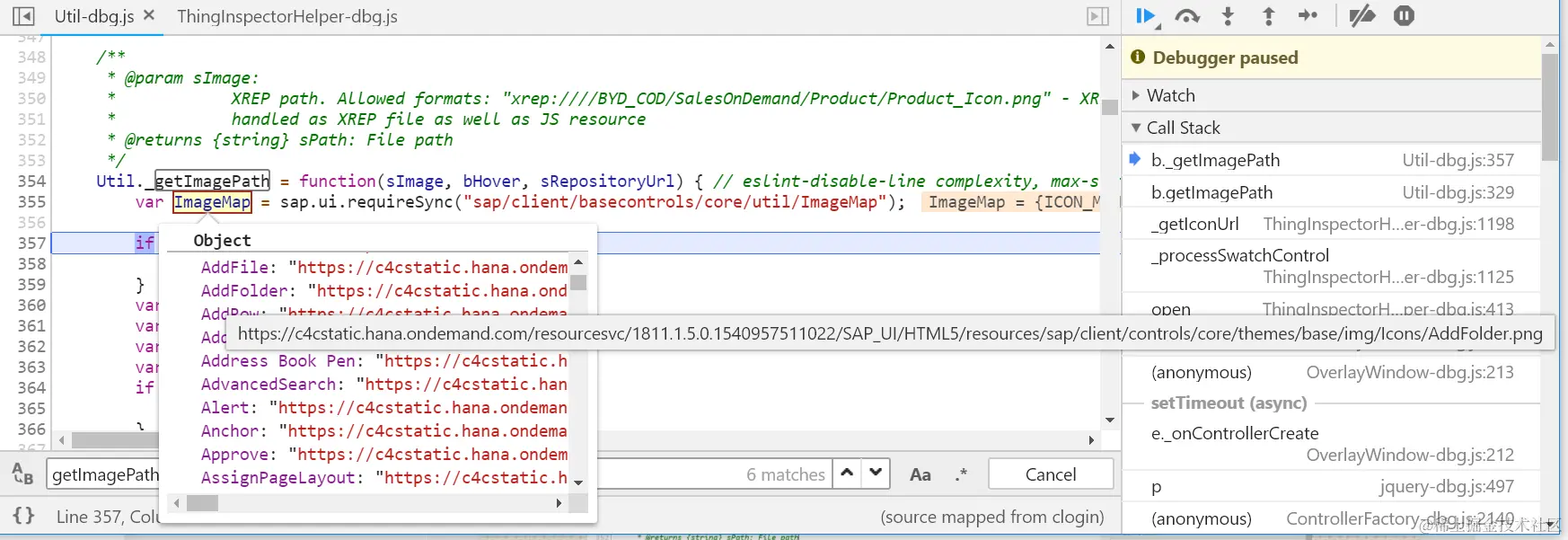The height and width of the screenshot is (540, 1568).
Task: Click line number 357 in gutter
Action: click(x=31, y=243)
